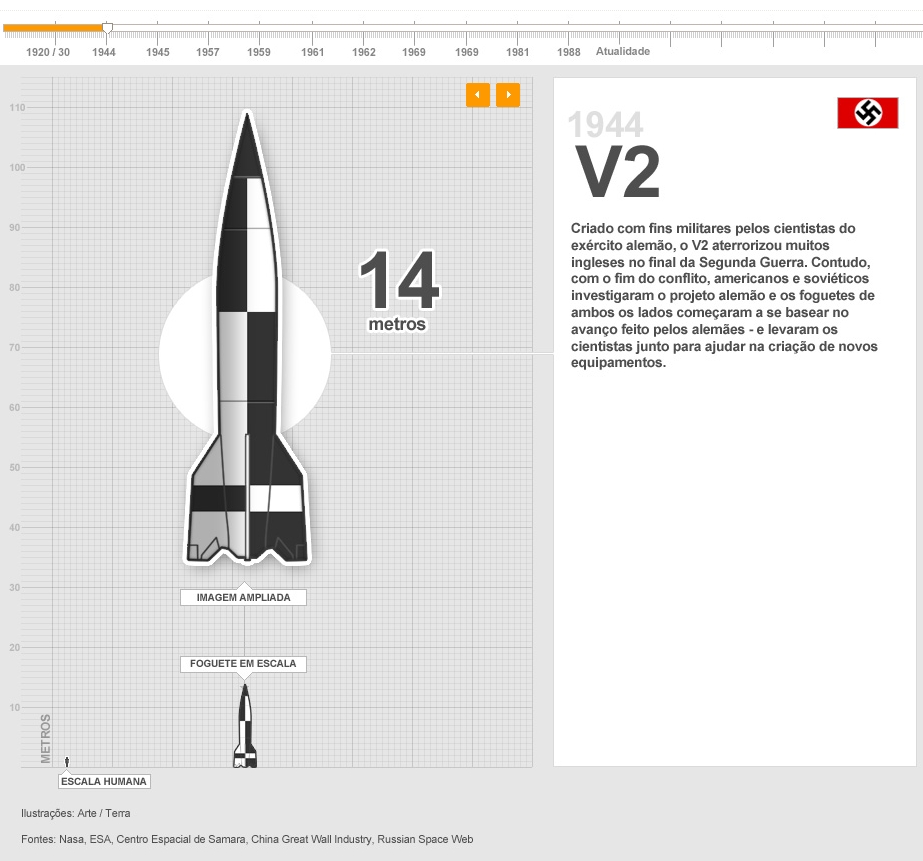Click the orange previous arrow button
This screenshot has height=861, width=923.
[477, 95]
